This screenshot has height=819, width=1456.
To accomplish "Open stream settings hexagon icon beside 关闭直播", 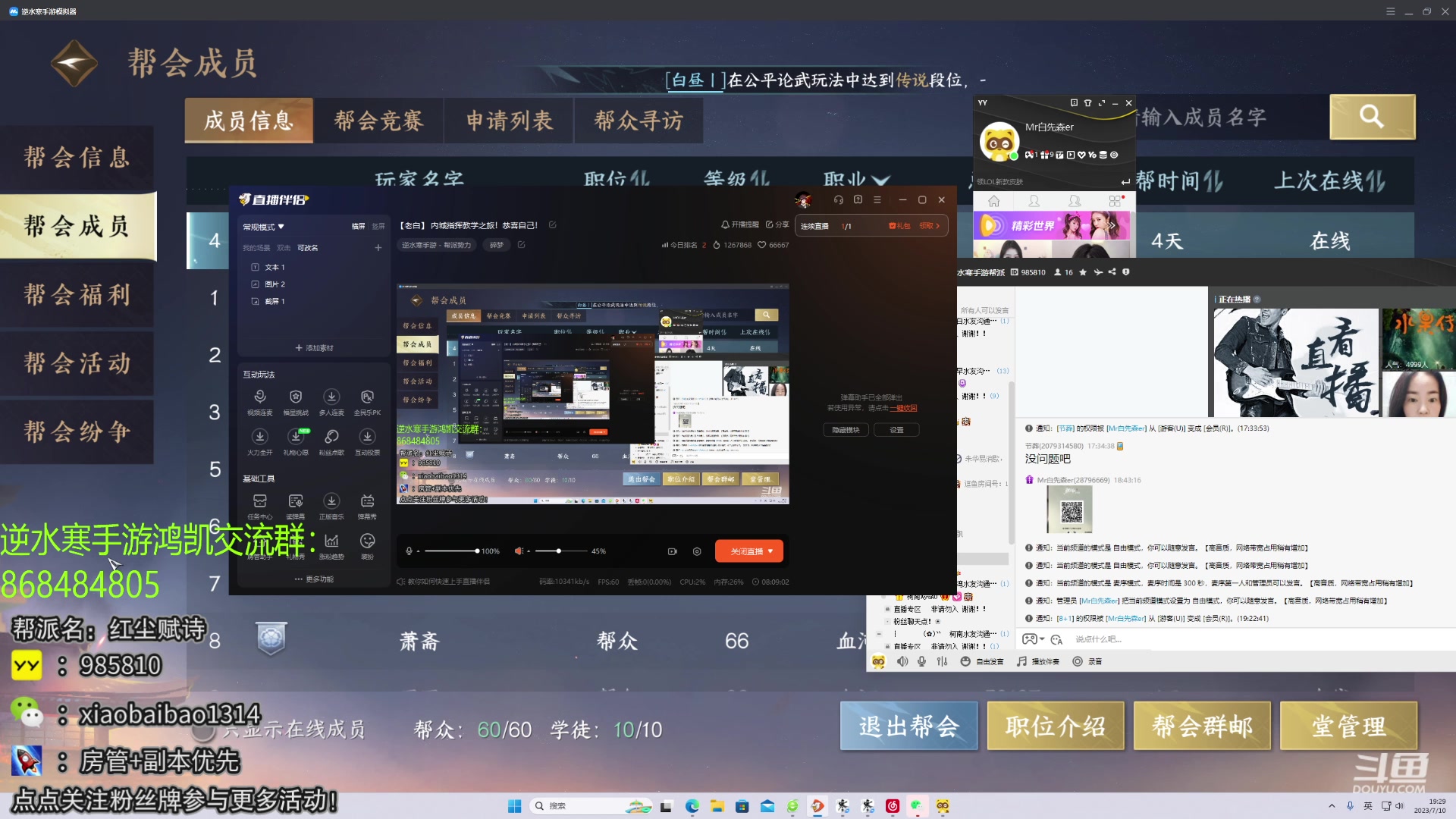I will click(x=697, y=551).
